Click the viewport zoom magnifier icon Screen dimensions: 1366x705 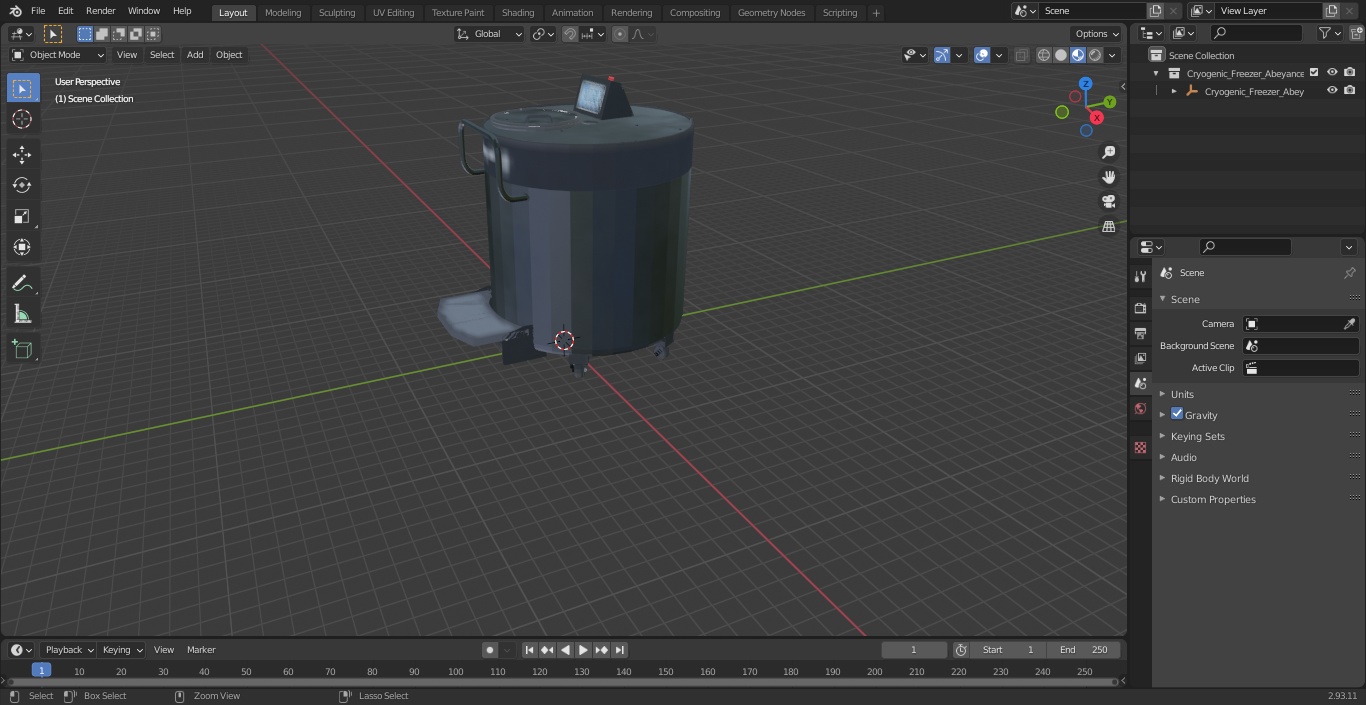1108,152
